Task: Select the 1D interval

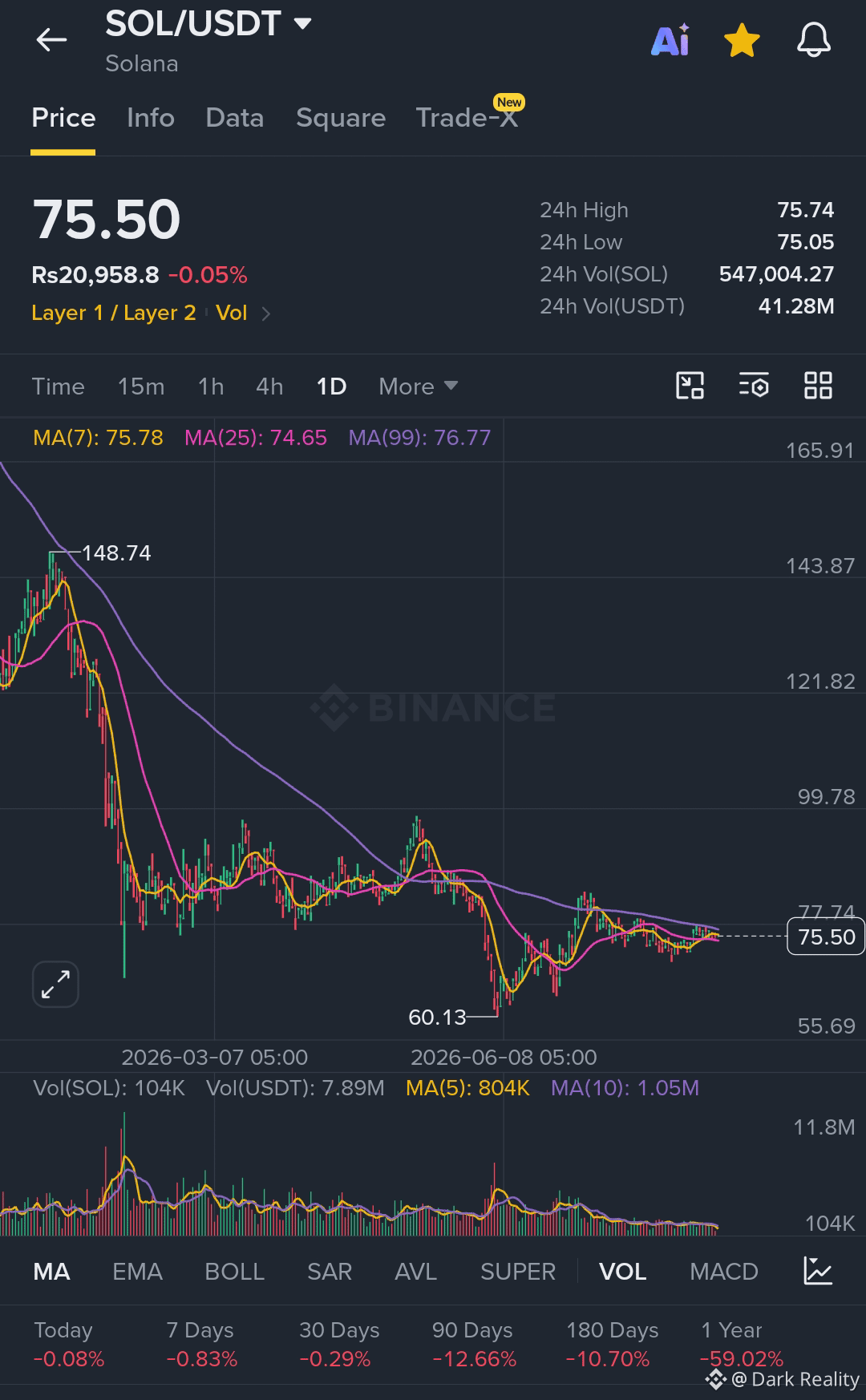Action: 331,386
